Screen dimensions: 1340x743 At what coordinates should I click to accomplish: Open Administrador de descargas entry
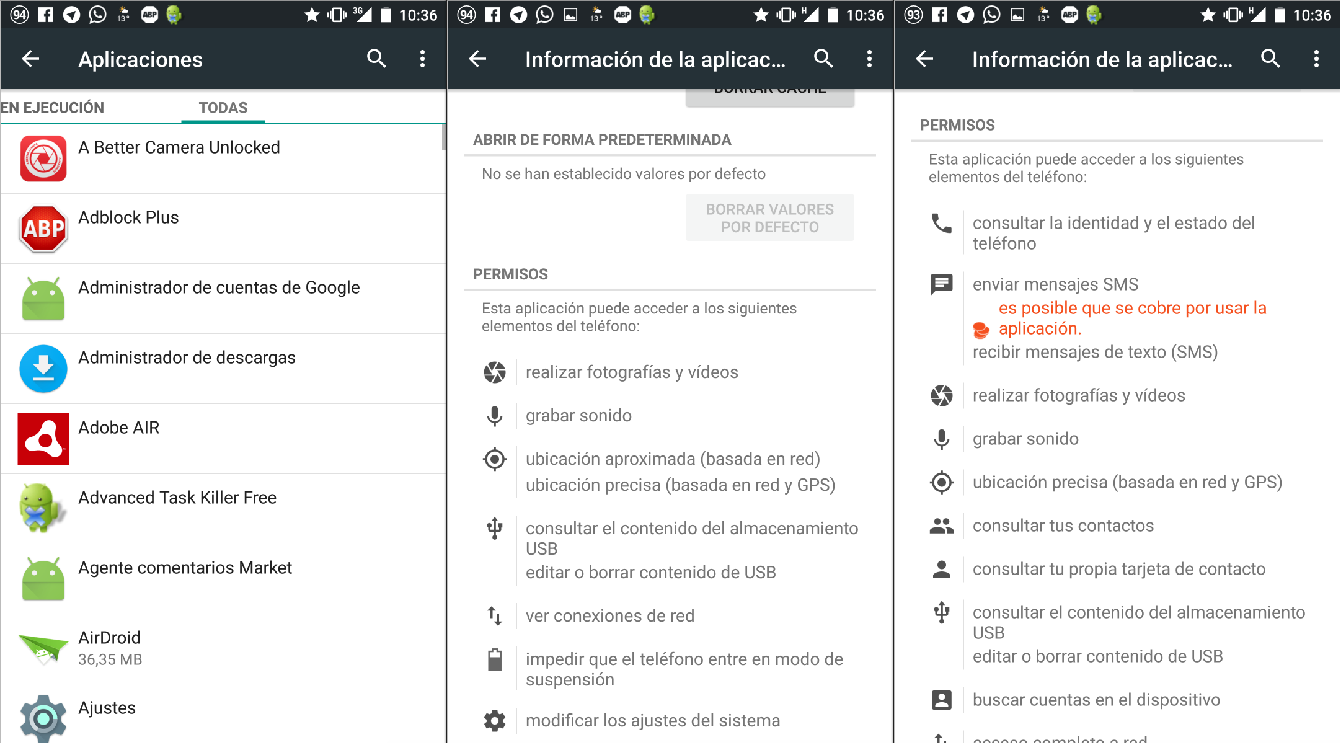(x=223, y=369)
